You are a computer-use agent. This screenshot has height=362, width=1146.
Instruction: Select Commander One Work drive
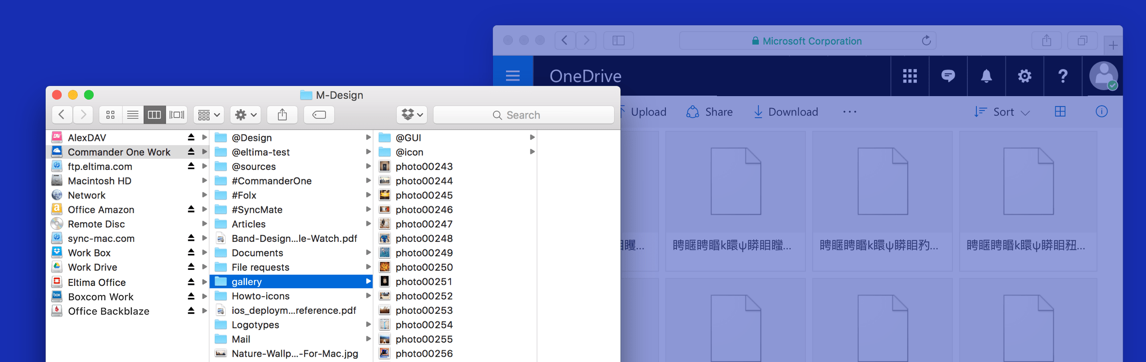click(119, 152)
